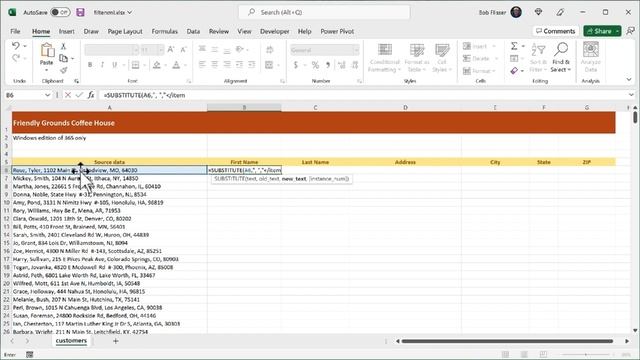Click column D header

[405, 108]
